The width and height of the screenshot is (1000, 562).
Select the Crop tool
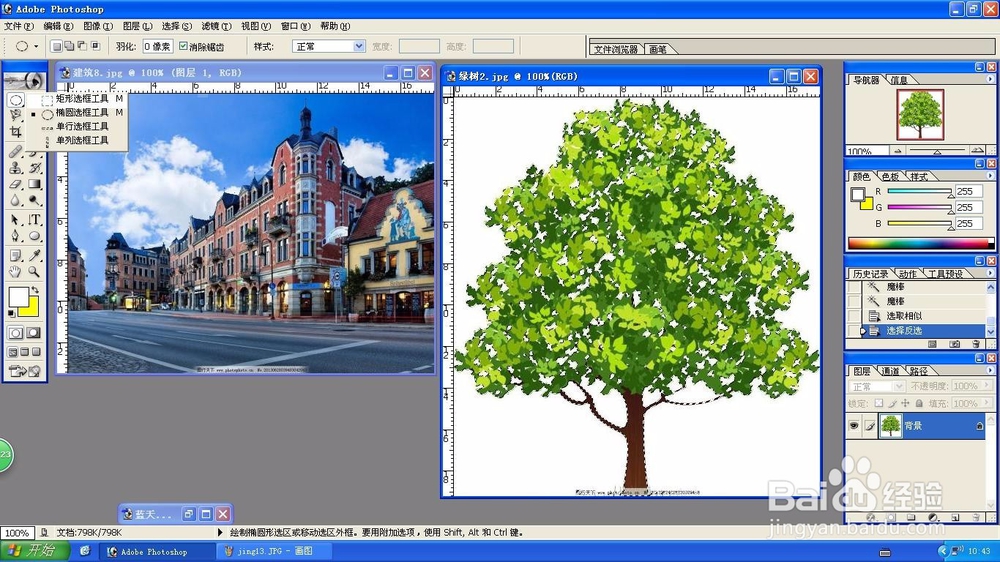(x=15, y=131)
